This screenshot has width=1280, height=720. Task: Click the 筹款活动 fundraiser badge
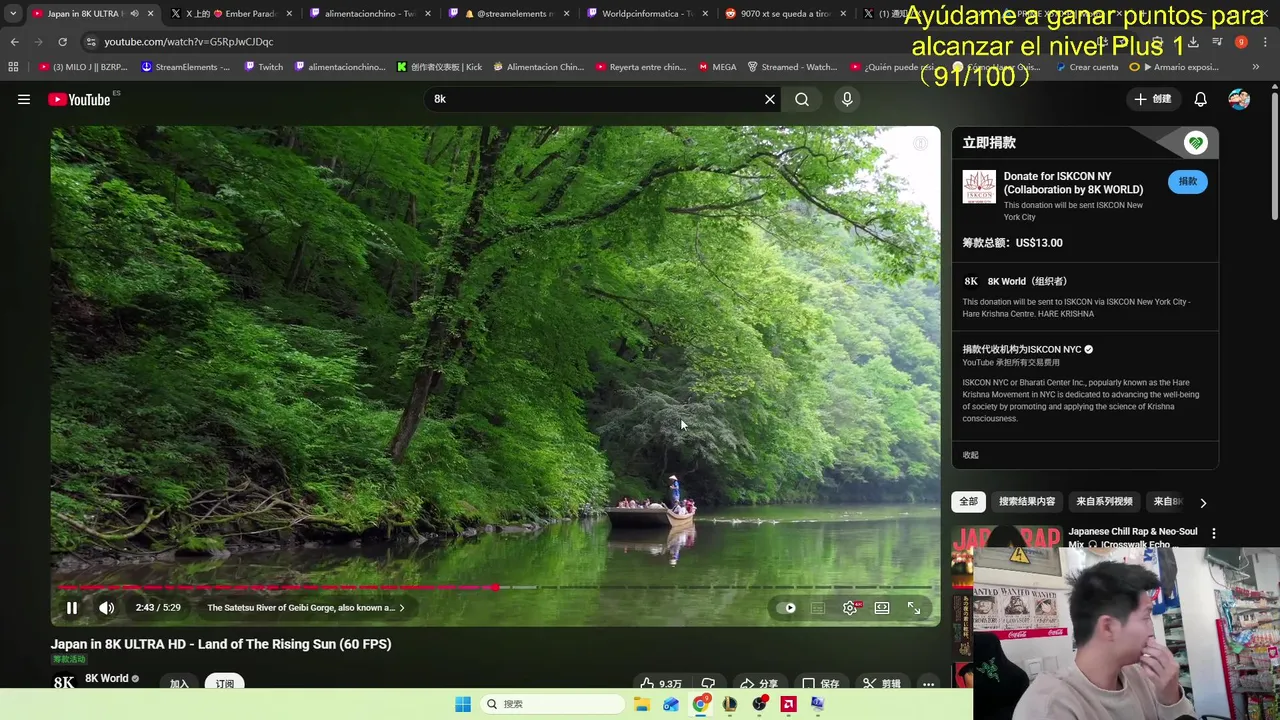pos(69,659)
